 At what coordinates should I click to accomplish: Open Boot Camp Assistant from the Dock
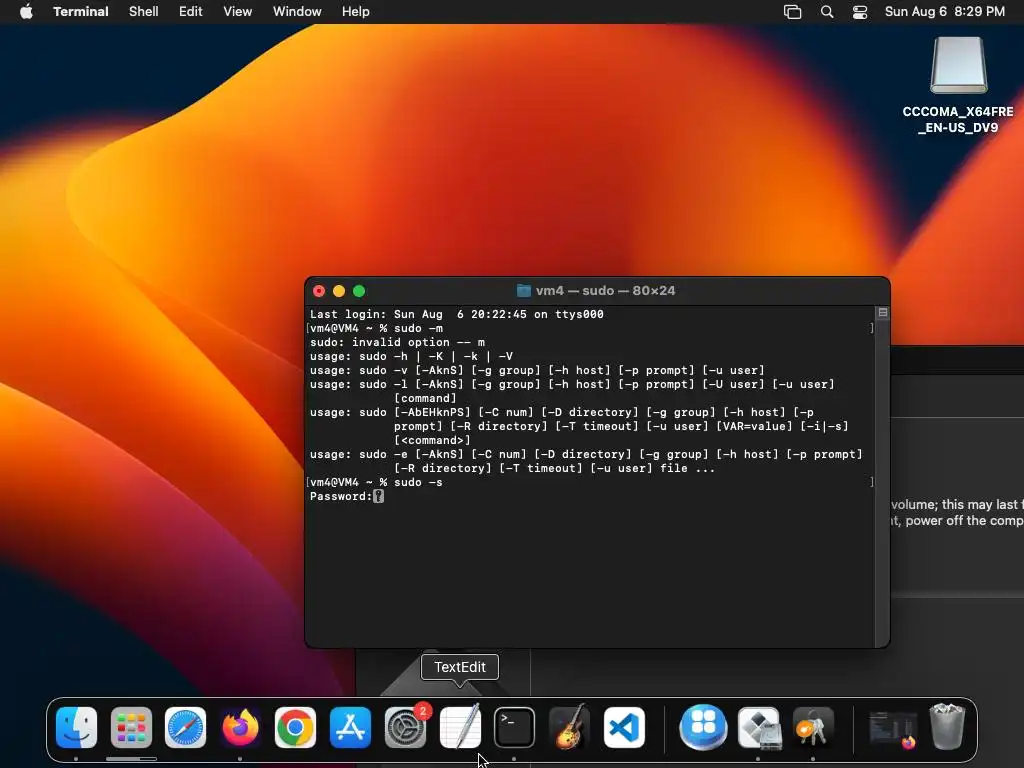click(759, 727)
